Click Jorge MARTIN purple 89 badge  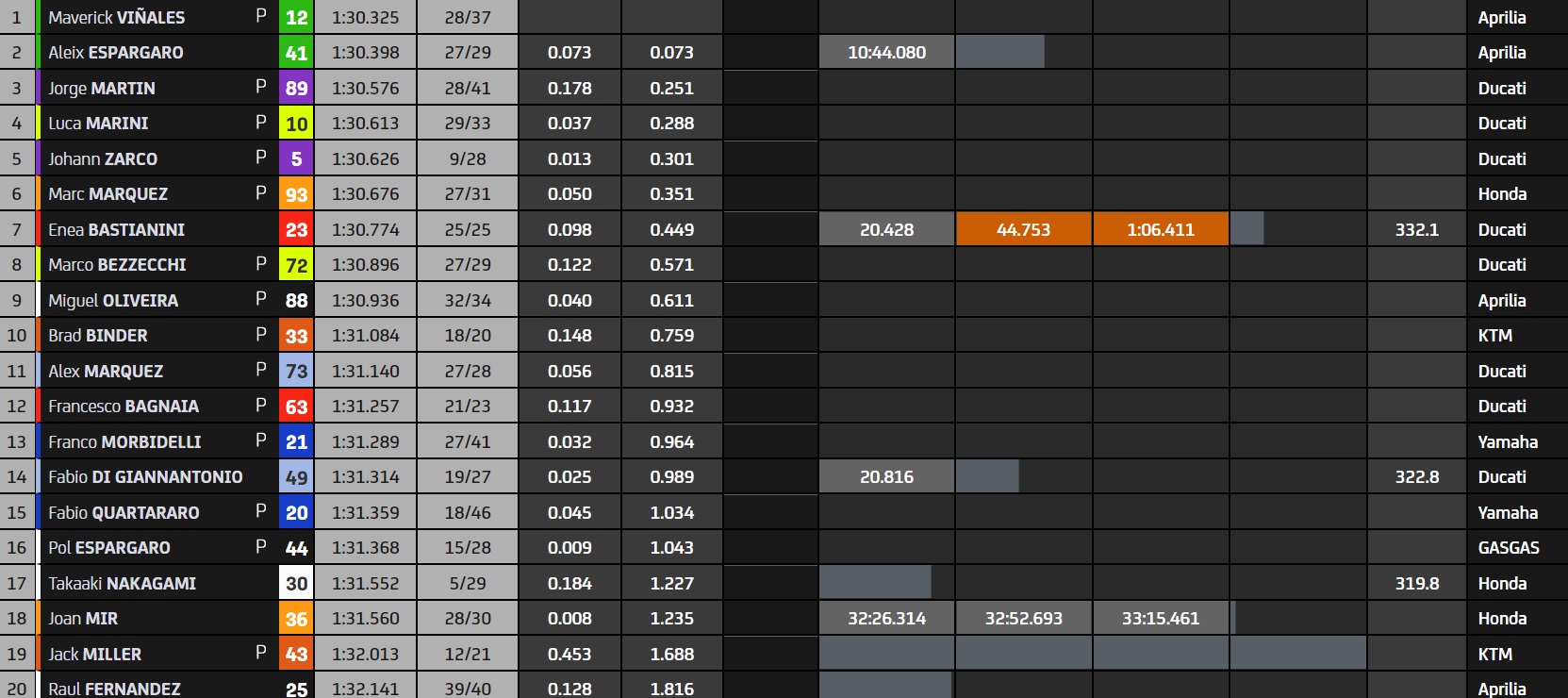296,88
